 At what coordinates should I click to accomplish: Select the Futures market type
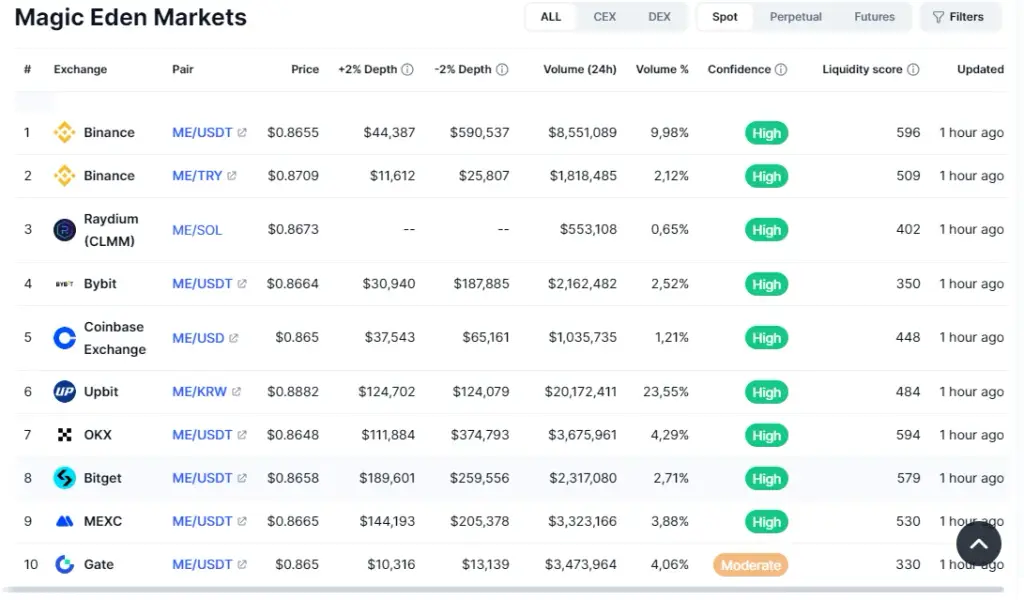[874, 17]
